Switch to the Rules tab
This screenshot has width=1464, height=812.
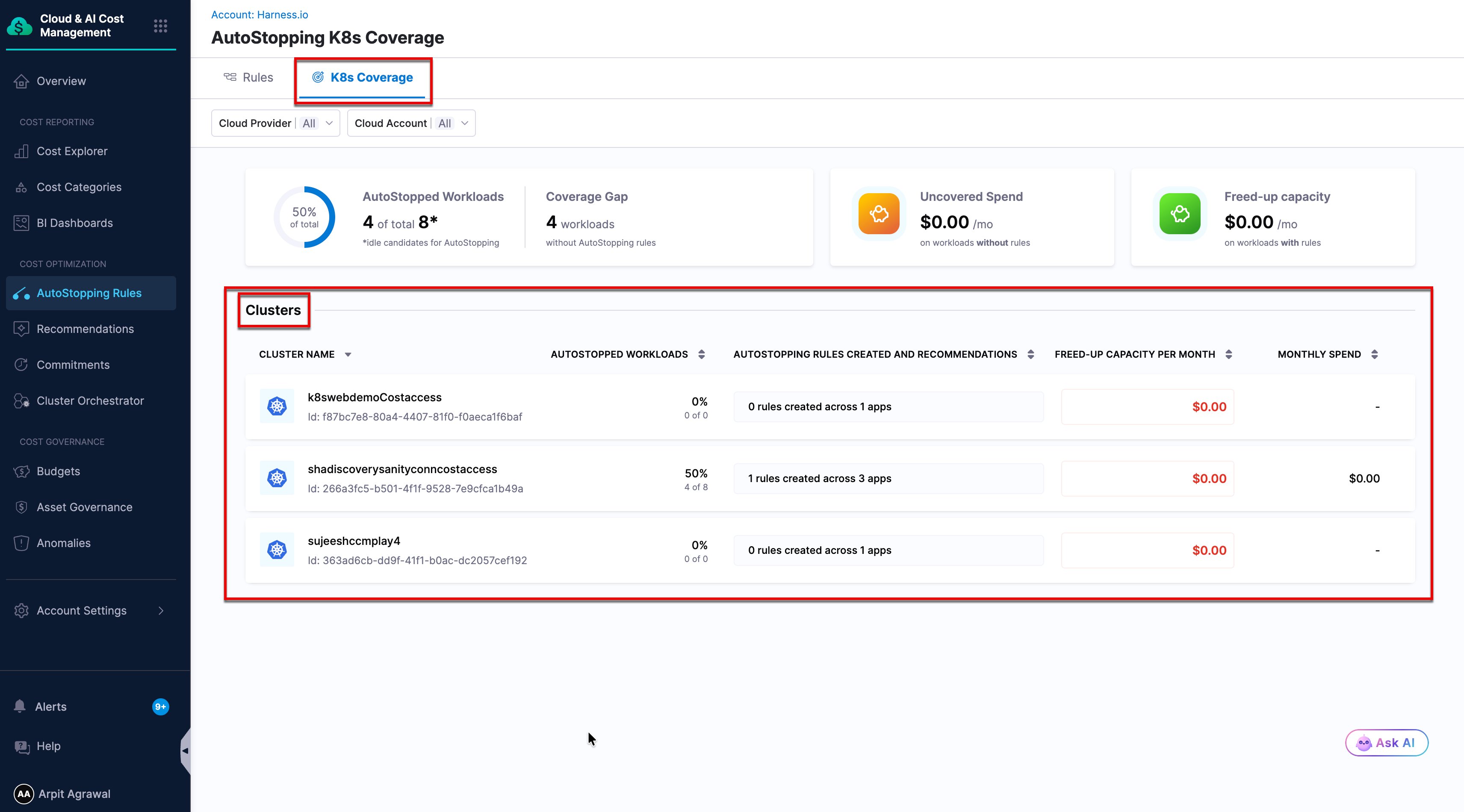[248, 77]
